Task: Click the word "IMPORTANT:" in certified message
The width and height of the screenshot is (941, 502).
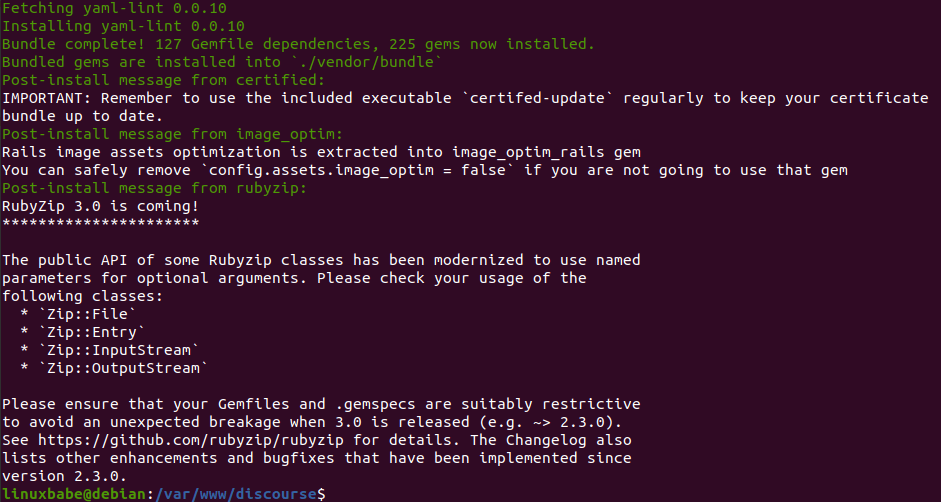Action: [x=42, y=98]
